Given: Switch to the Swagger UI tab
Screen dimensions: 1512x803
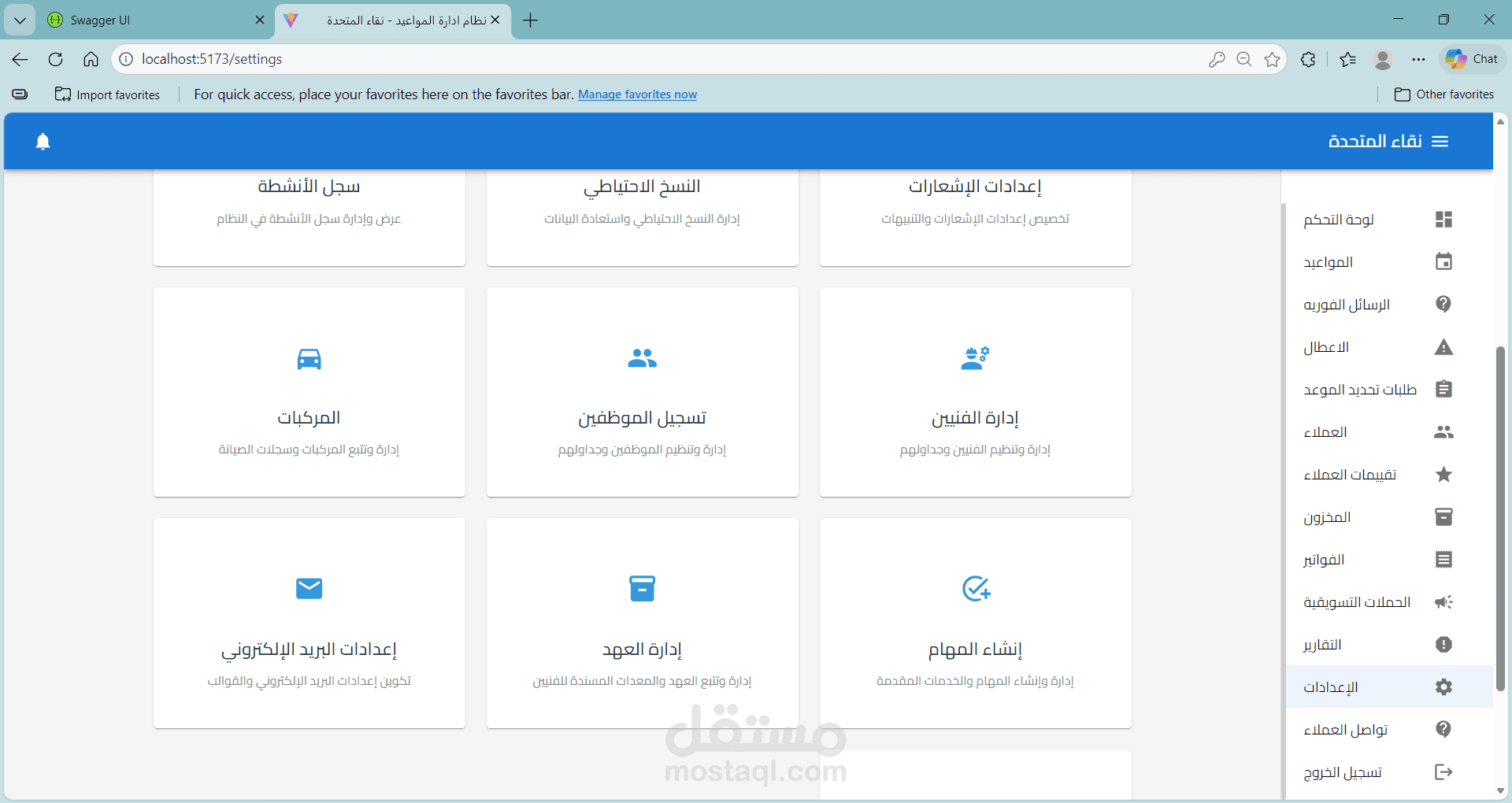Looking at the screenshot, I should coord(155,20).
